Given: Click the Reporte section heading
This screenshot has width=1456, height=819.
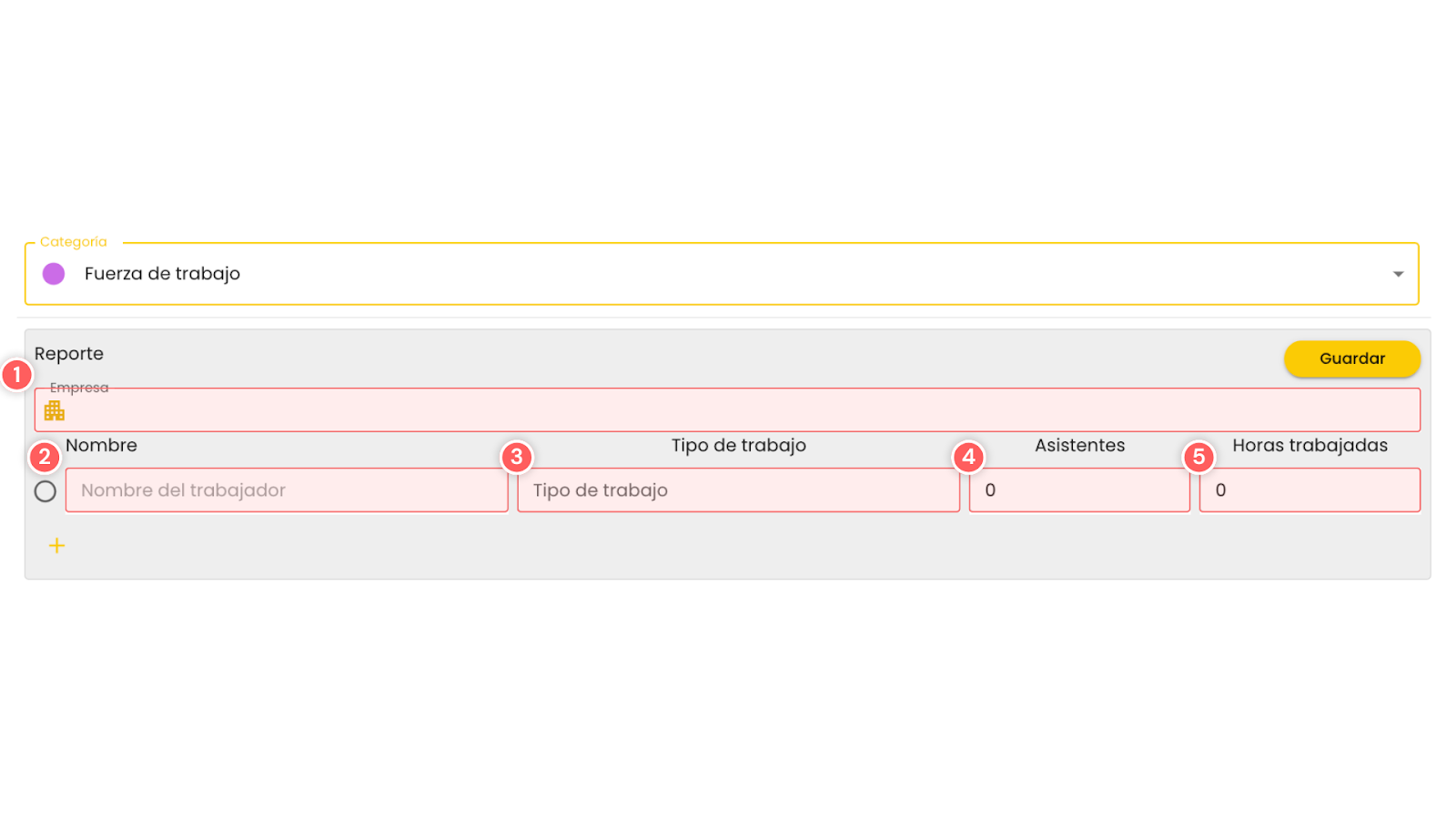Looking at the screenshot, I should tap(69, 354).
